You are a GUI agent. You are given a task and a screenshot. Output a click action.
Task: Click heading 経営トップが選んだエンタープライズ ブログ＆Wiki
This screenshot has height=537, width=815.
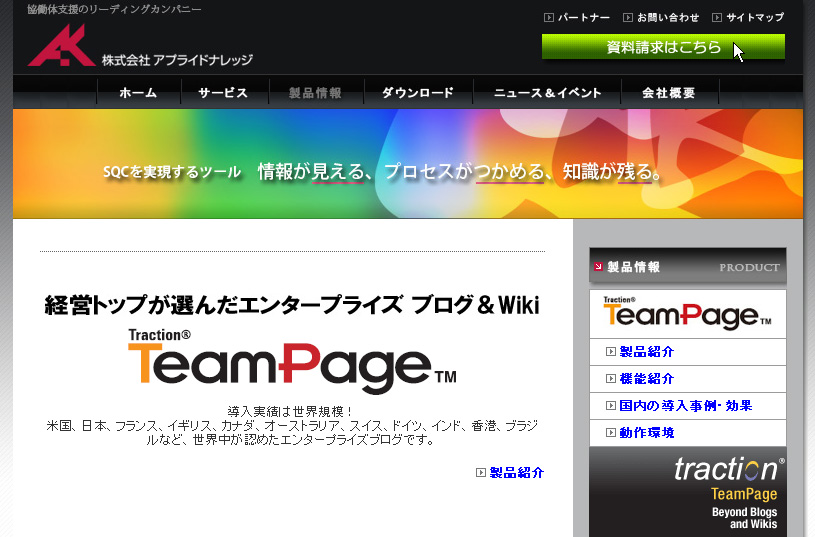[292, 305]
